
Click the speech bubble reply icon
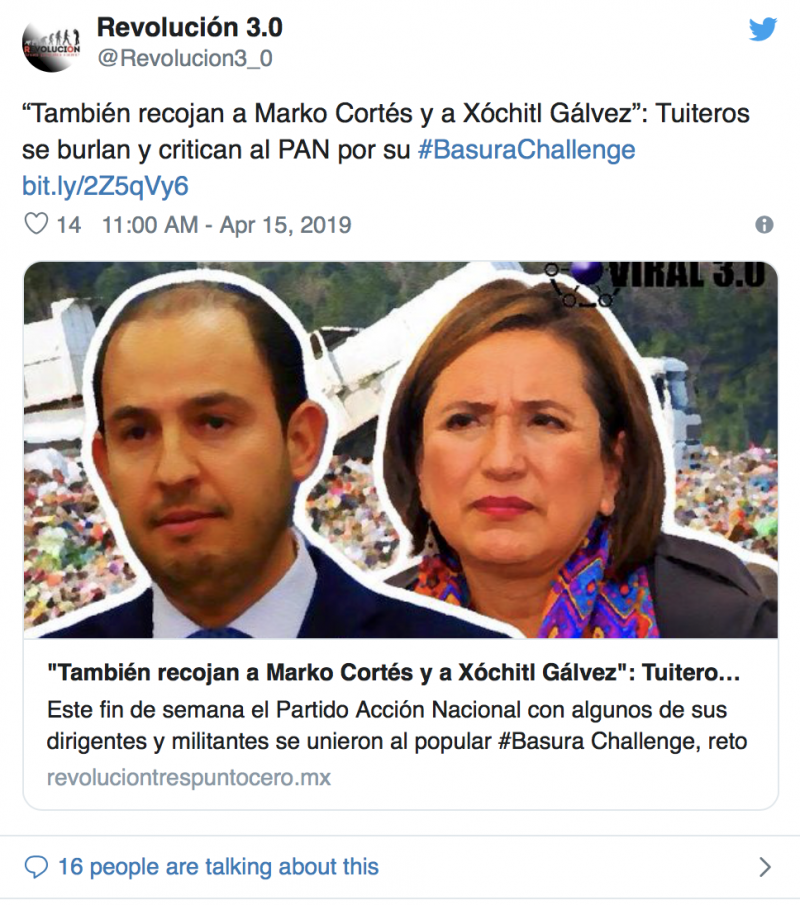tap(36, 867)
